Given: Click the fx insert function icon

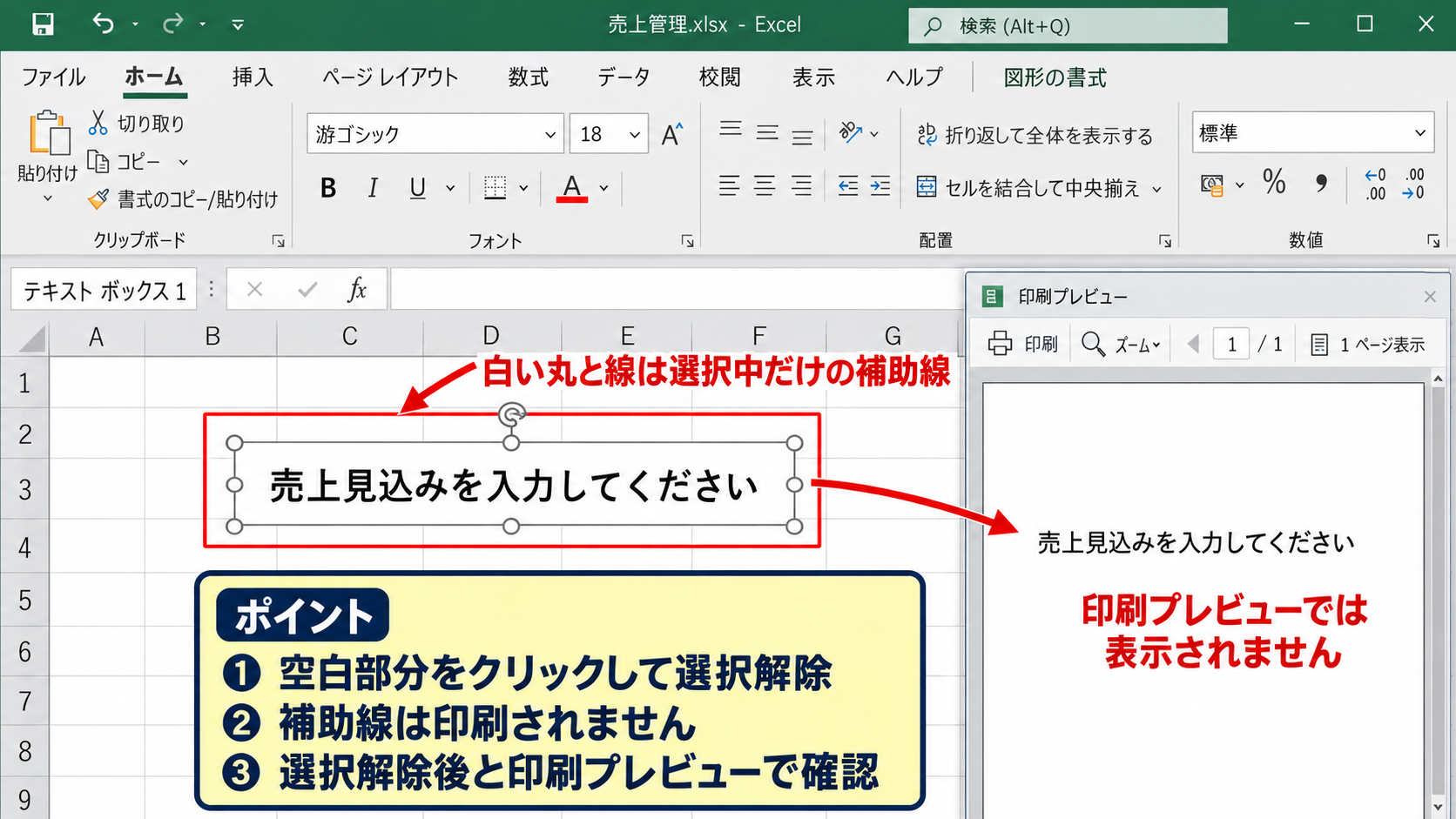Looking at the screenshot, I should [x=357, y=289].
